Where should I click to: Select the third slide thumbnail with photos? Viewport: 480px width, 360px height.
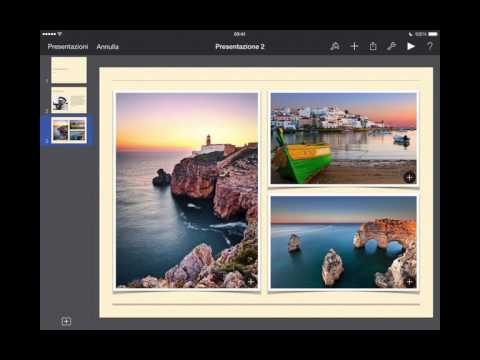point(69,130)
